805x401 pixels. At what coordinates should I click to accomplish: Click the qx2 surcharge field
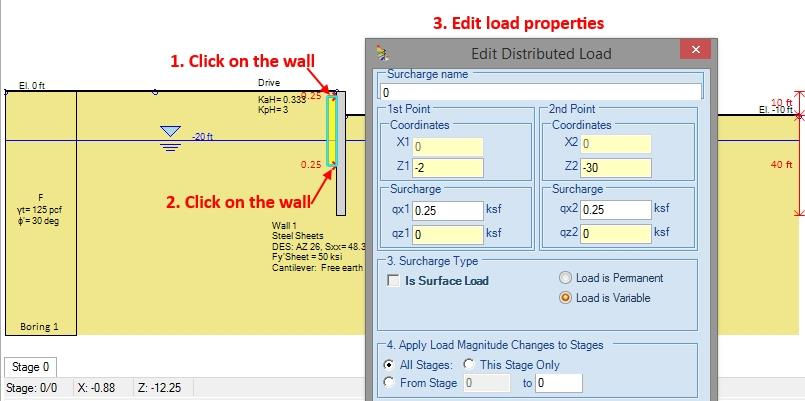pyautogui.click(x=616, y=209)
